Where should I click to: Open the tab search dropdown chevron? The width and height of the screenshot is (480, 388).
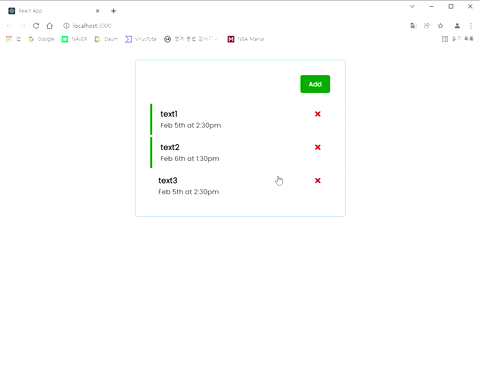[x=412, y=6]
